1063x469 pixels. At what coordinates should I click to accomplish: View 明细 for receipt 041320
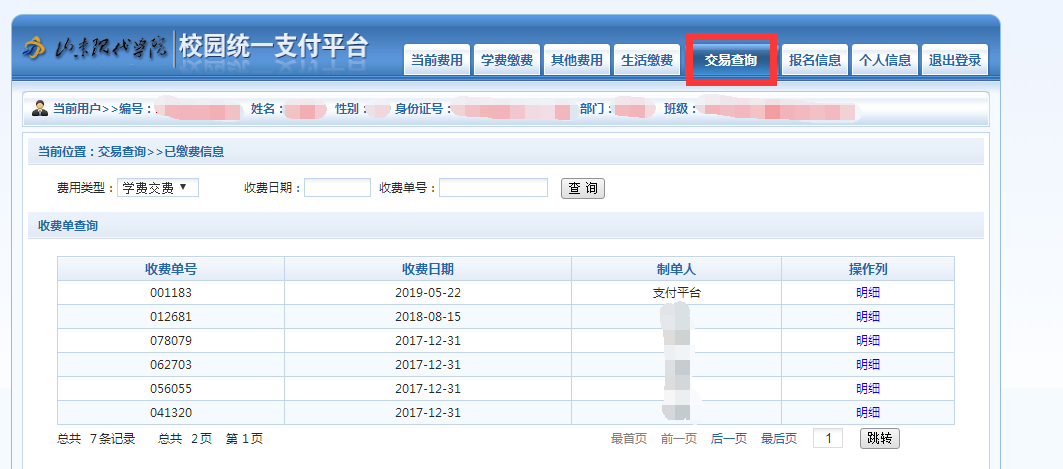click(867, 413)
